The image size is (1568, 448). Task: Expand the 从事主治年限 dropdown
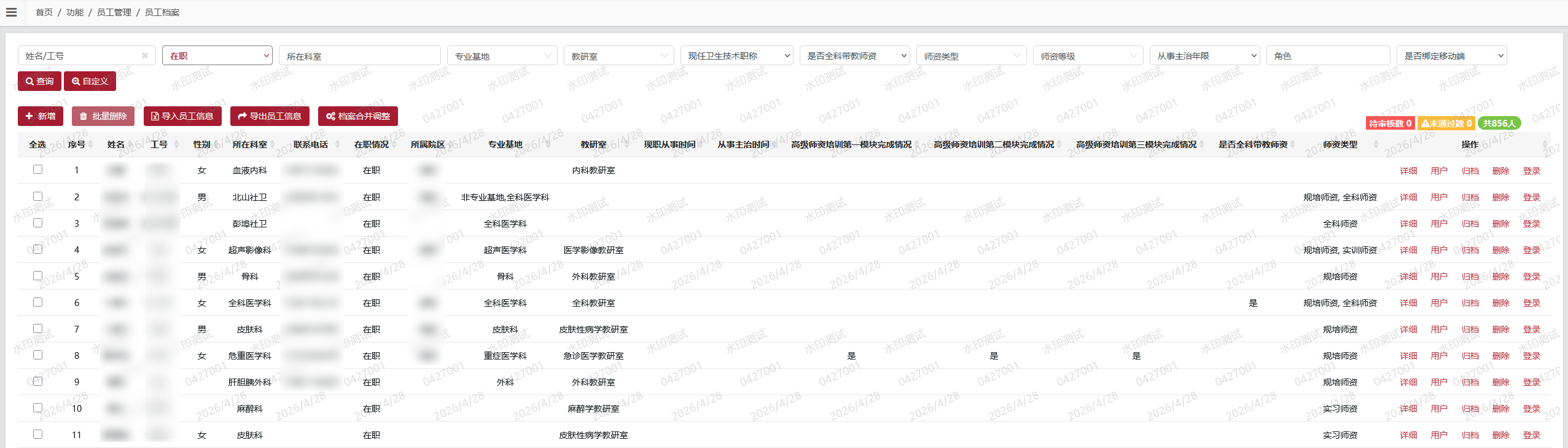pyautogui.click(x=1205, y=55)
